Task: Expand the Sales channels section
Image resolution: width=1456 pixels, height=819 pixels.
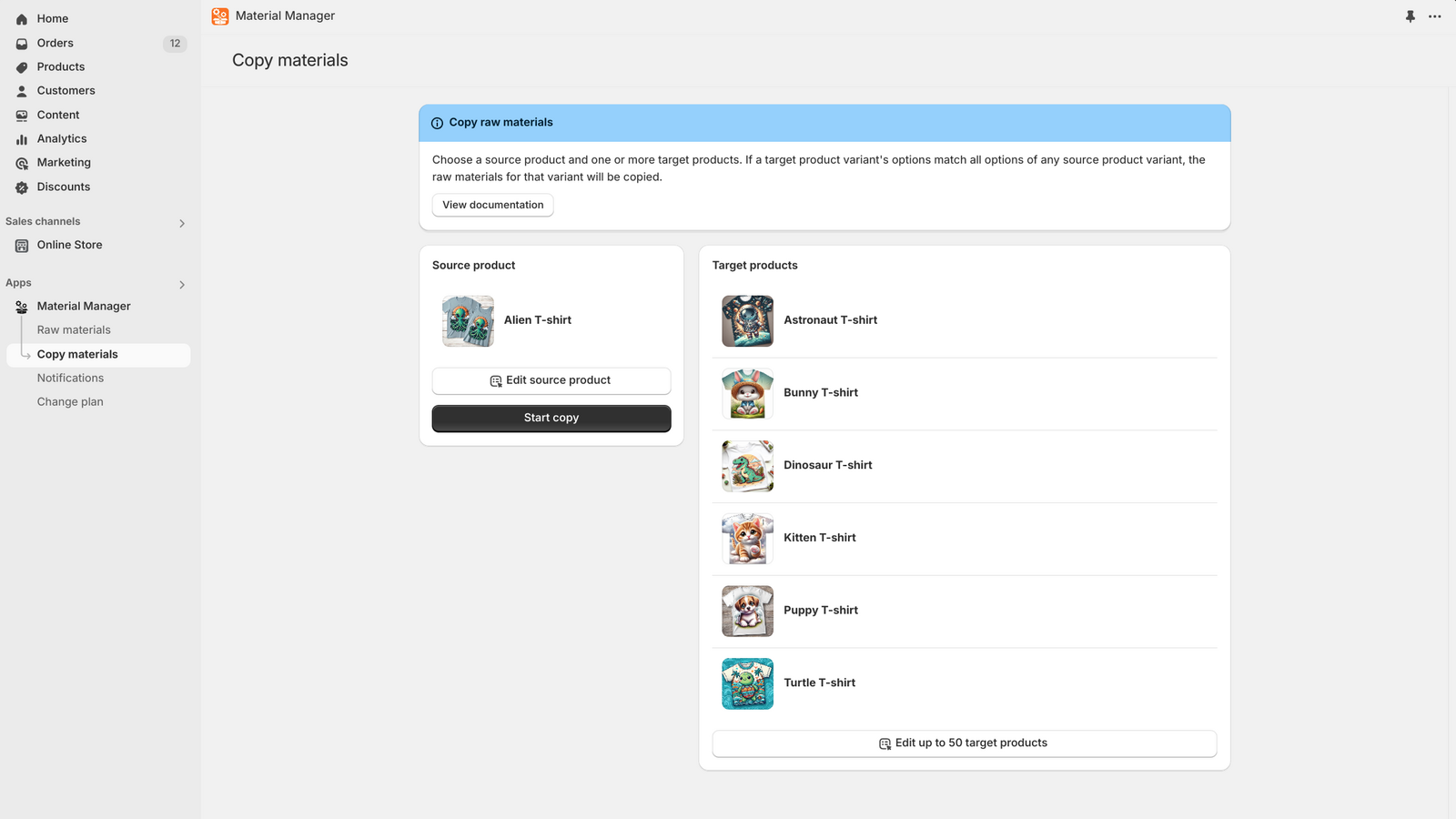Action: pyautogui.click(x=181, y=223)
